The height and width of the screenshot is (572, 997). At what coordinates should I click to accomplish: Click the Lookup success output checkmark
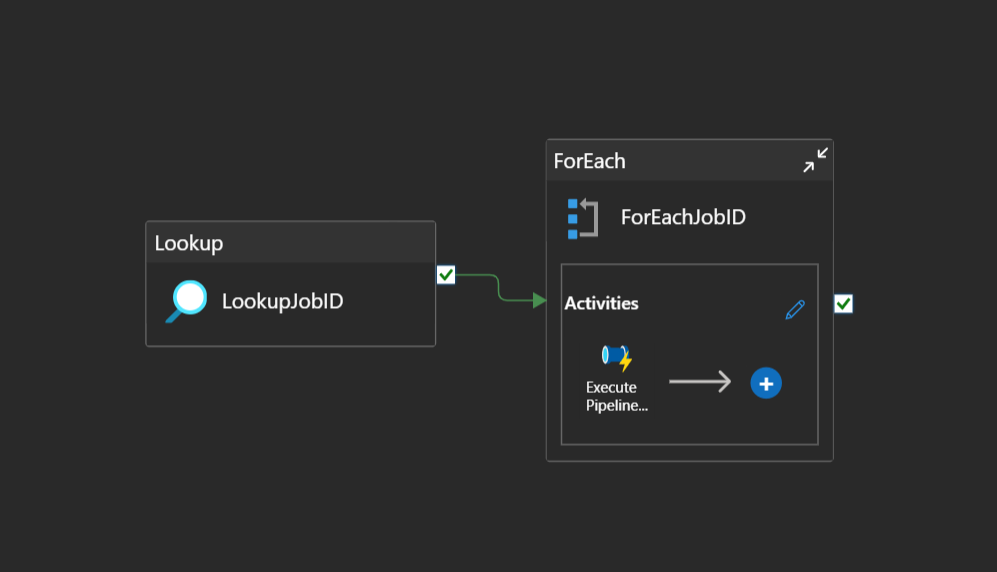coord(446,275)
